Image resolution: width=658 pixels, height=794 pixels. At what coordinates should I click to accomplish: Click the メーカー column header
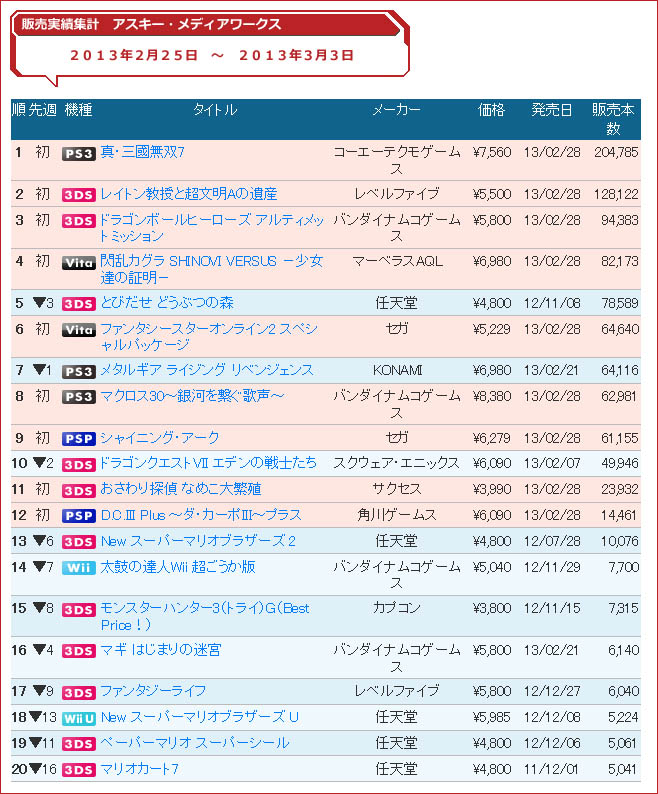click(397, 110)
